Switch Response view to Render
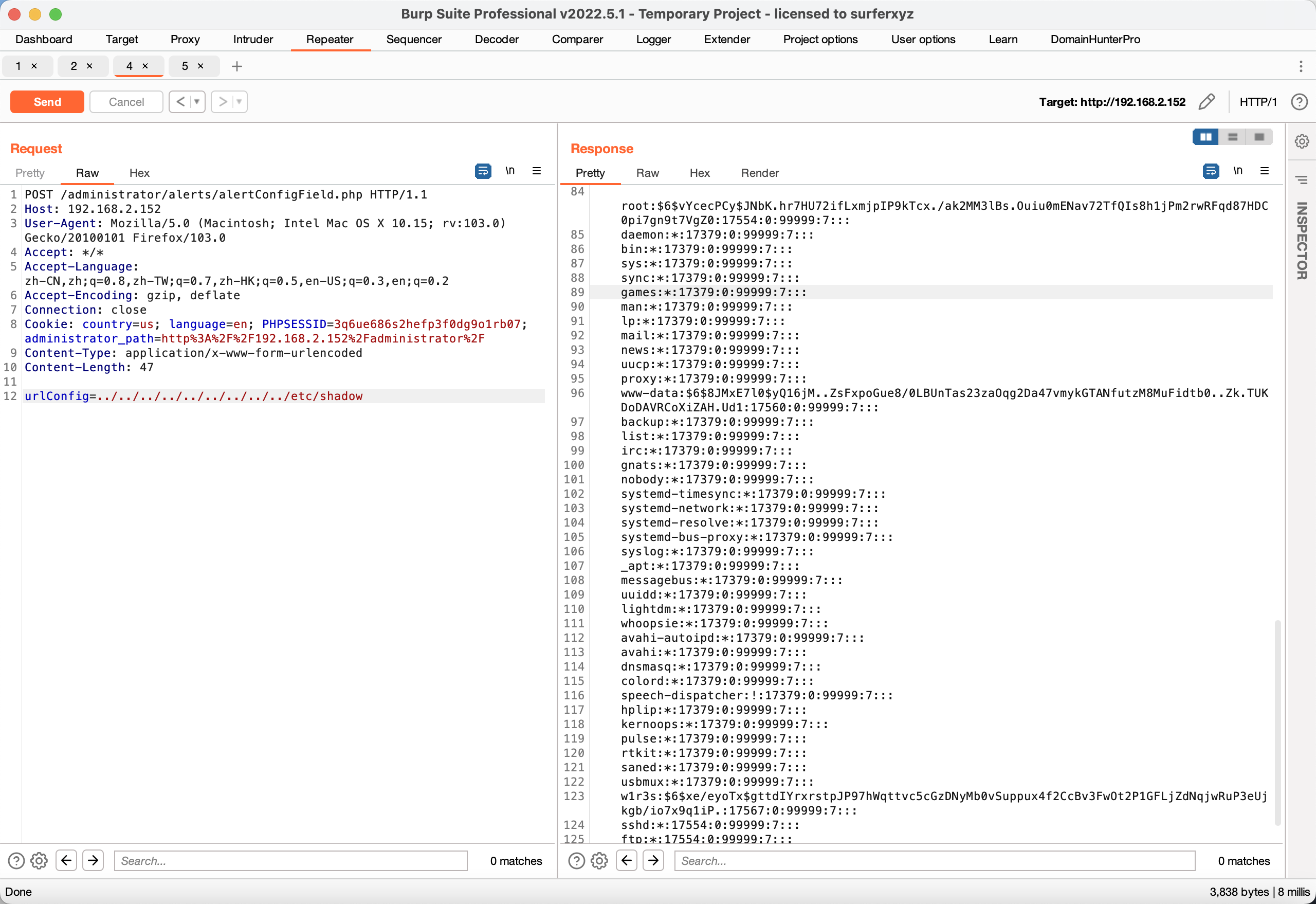 tap(759, 173)
